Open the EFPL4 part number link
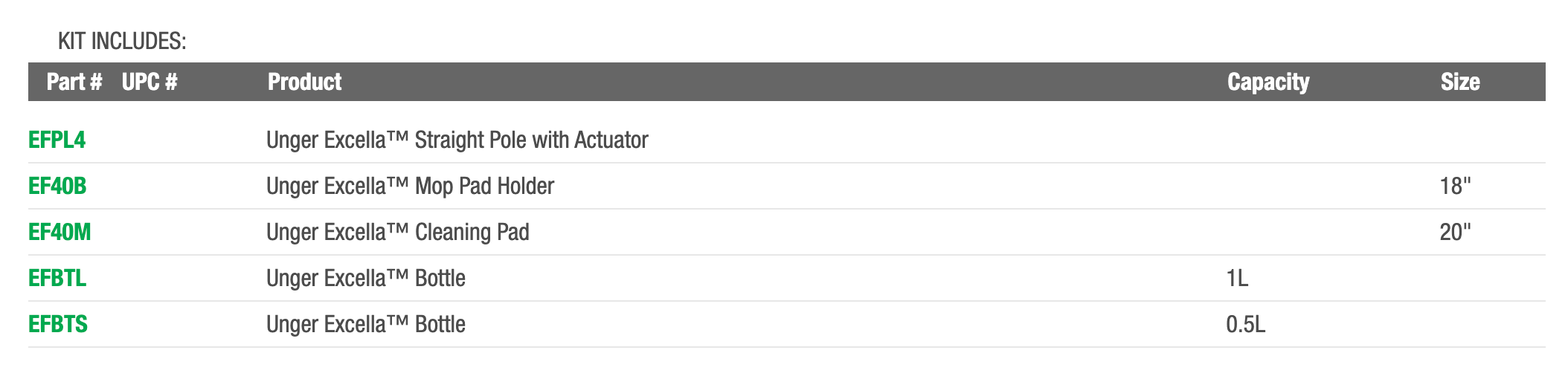Viewport: 1568px width, 379px height. click(x=57, y=140)
